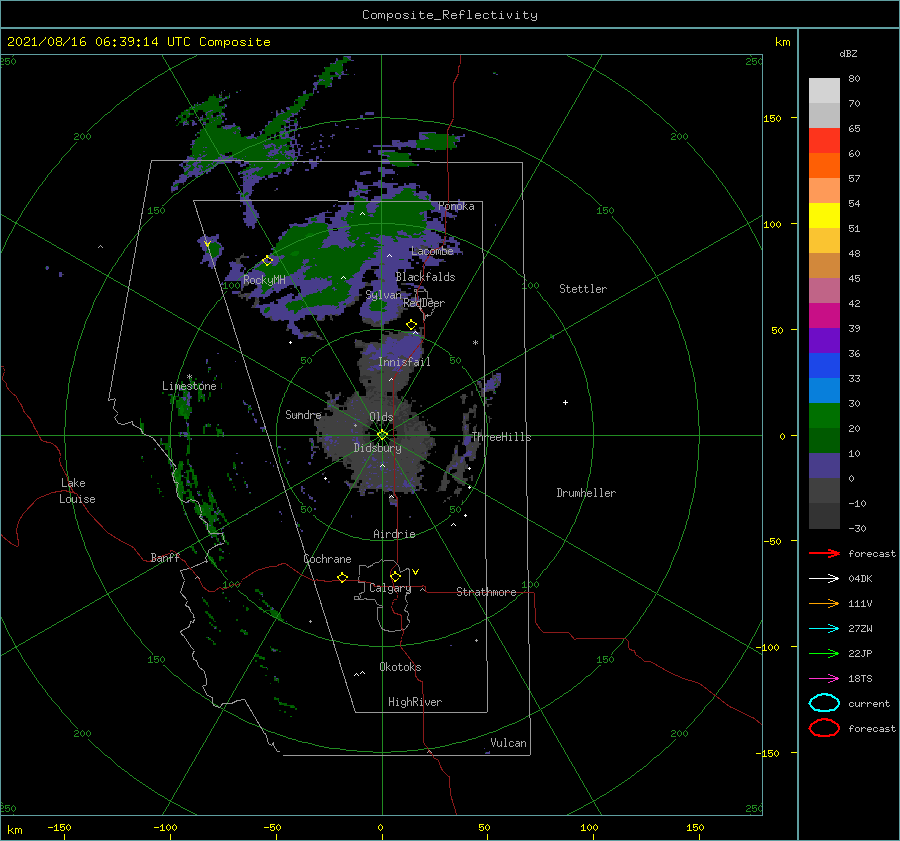Click the ThreeHills town label
Screen dimensions: 900x841
(x=501, y=437)
